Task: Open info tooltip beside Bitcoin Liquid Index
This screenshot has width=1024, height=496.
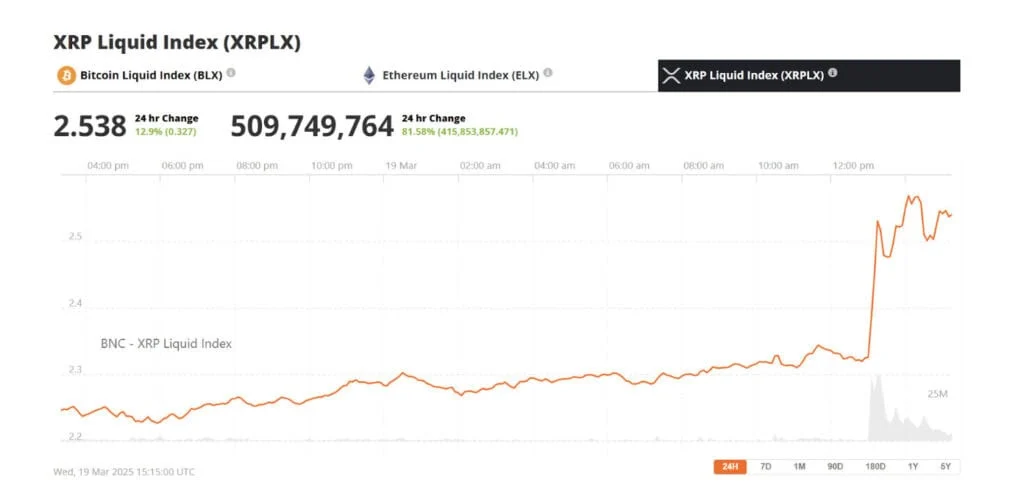Action: 231,73
